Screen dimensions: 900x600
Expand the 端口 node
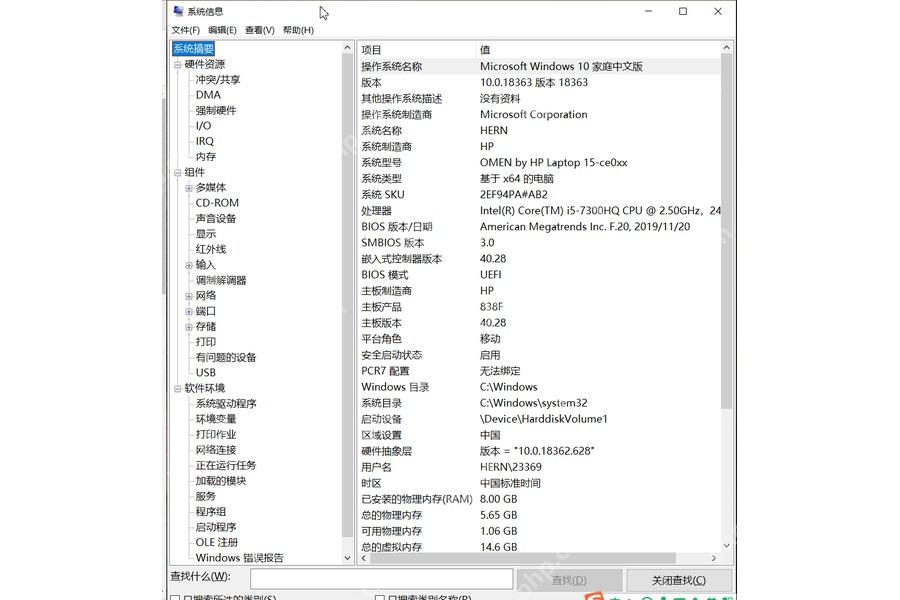tap(188, 311)
